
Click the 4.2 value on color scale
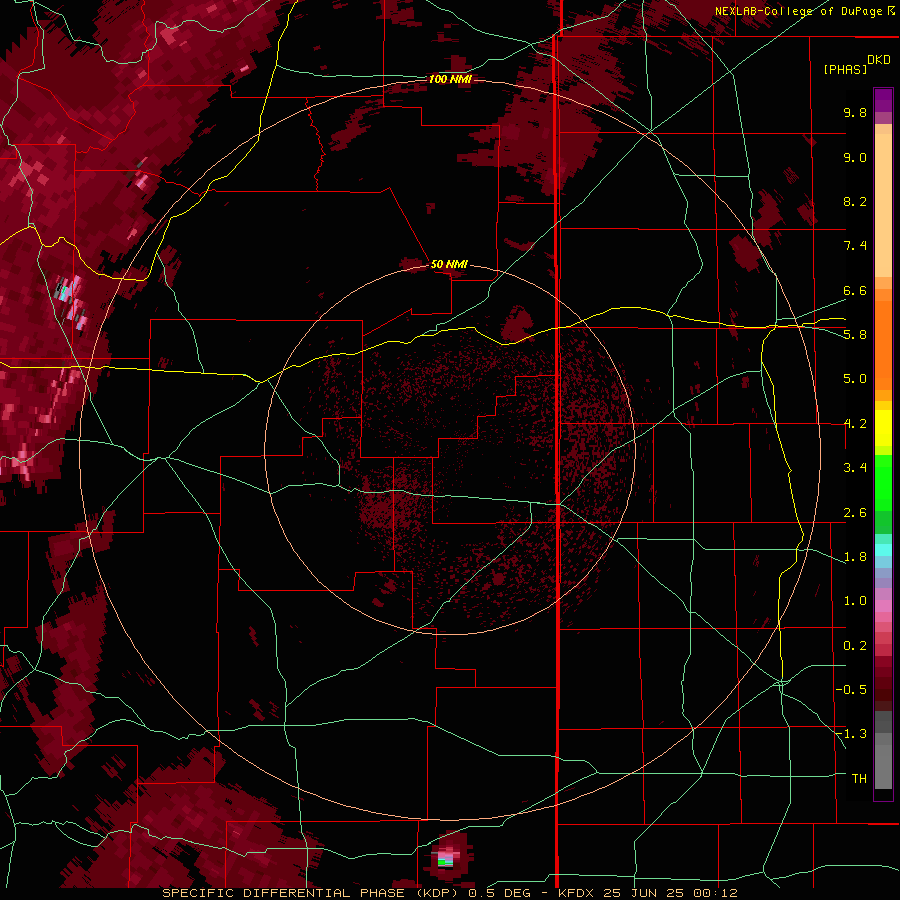coord(855,424)
